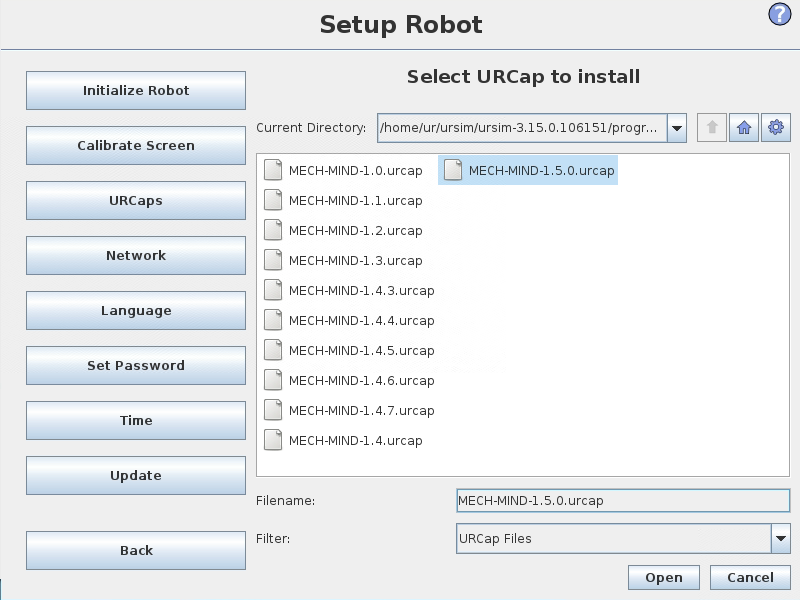The image size is (800, 600).
Task: Open file chooser settings gear
Action: tap(775, 128)
